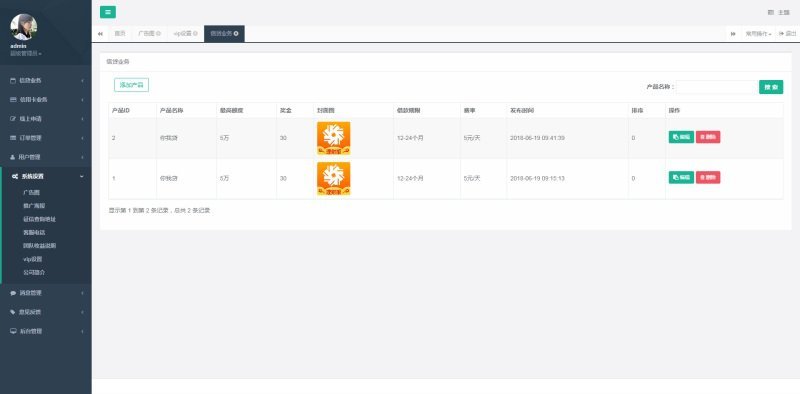800x394 pixels.
Task: Collapse the 系统设置 sidebar section
Action: click(46, 177)
